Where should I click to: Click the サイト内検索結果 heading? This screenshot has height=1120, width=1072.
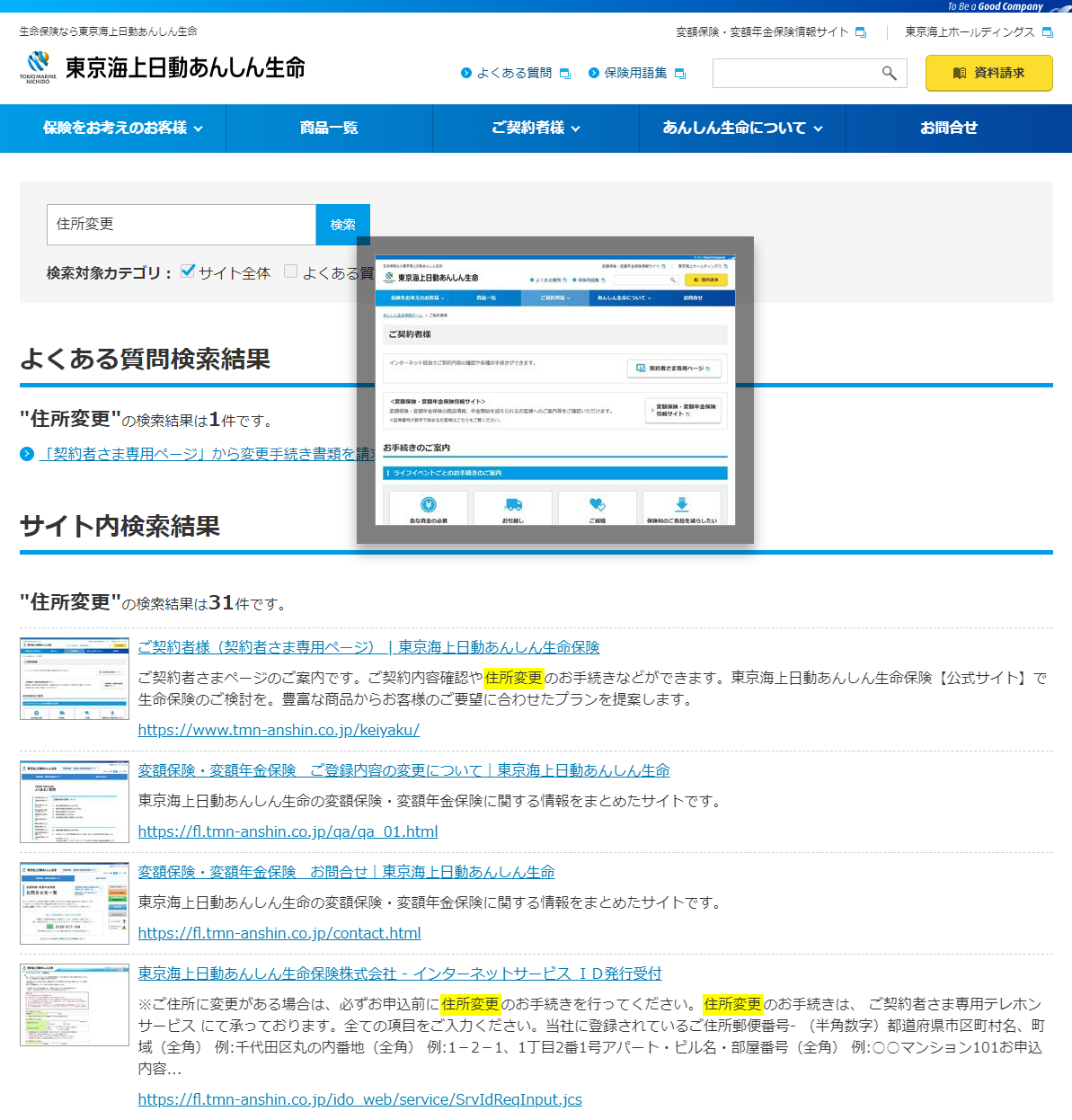pos(120,526)
